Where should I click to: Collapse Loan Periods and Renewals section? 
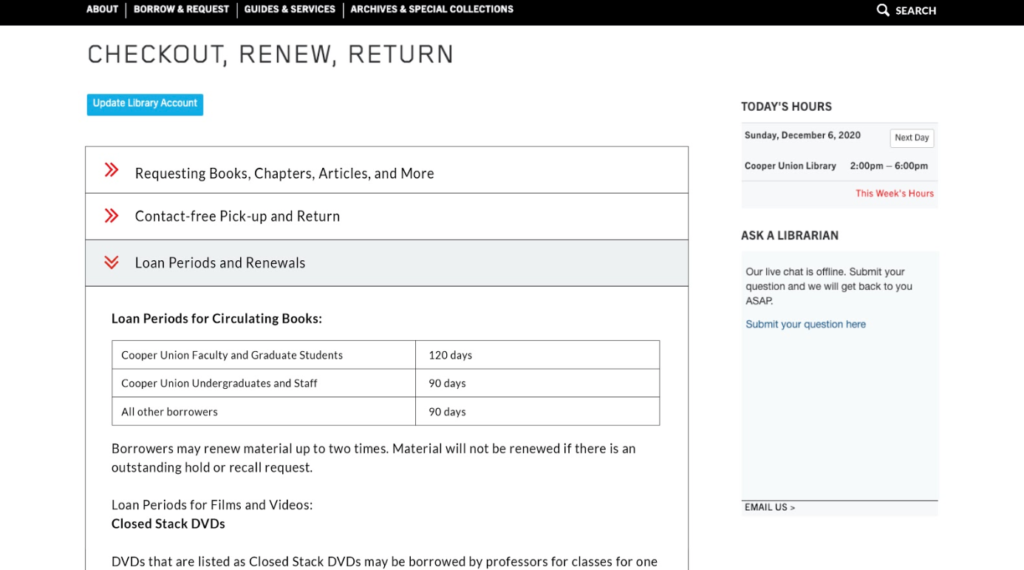(x=387, y=262)
